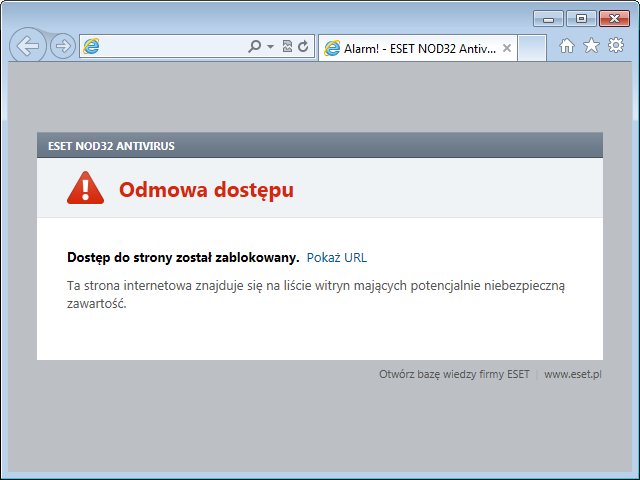Click the Compatibility View broken-page icon

pos(287,47)
